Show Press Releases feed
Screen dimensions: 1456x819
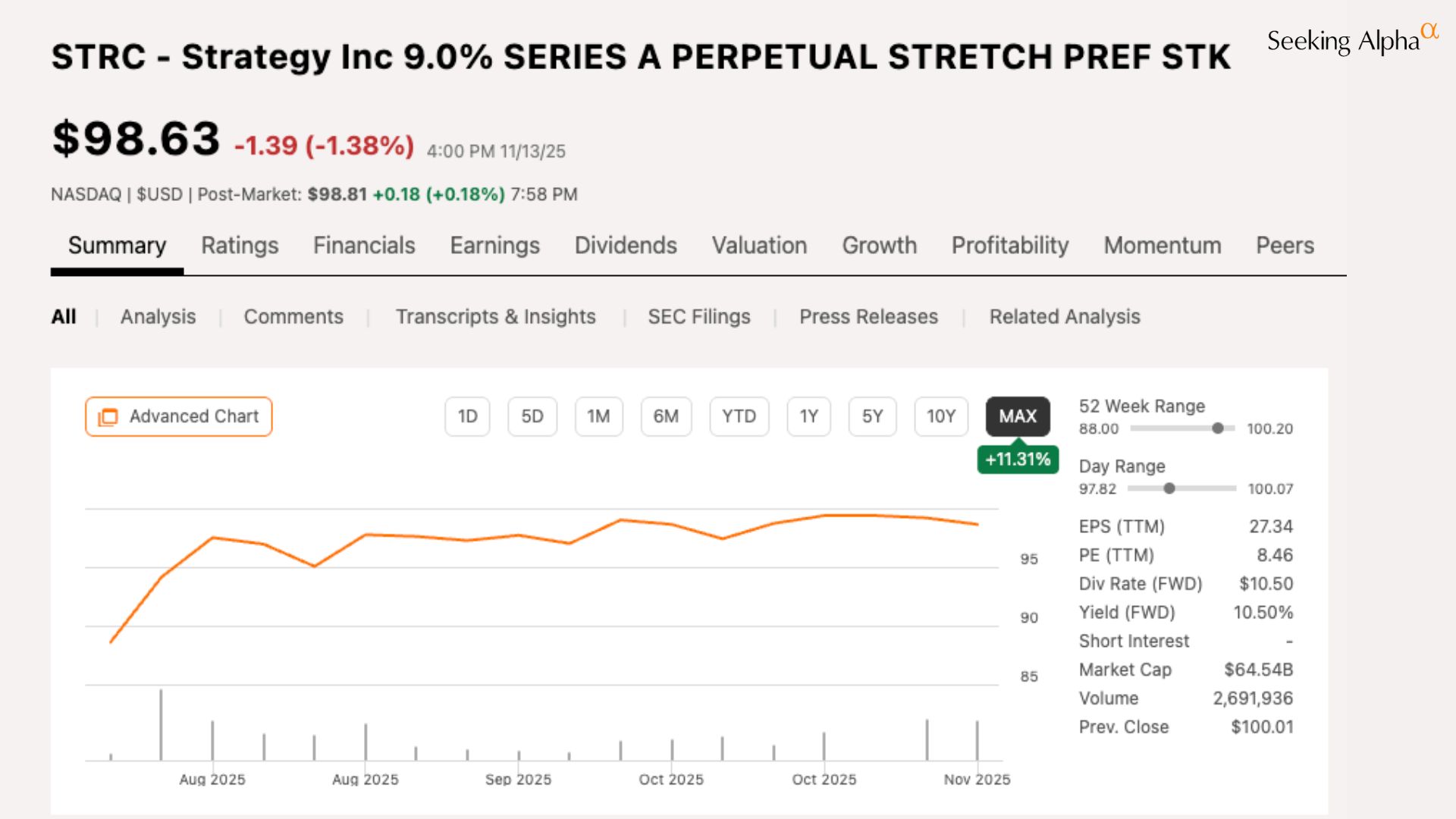pos(868,316)
